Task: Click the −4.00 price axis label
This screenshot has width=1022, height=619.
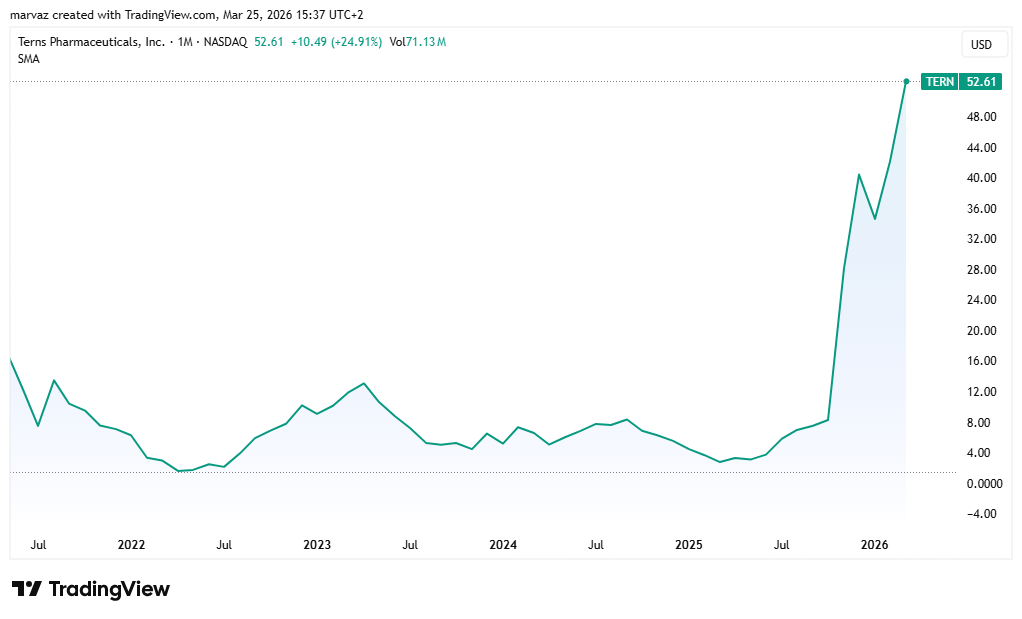Action: (x=982, y=513)
